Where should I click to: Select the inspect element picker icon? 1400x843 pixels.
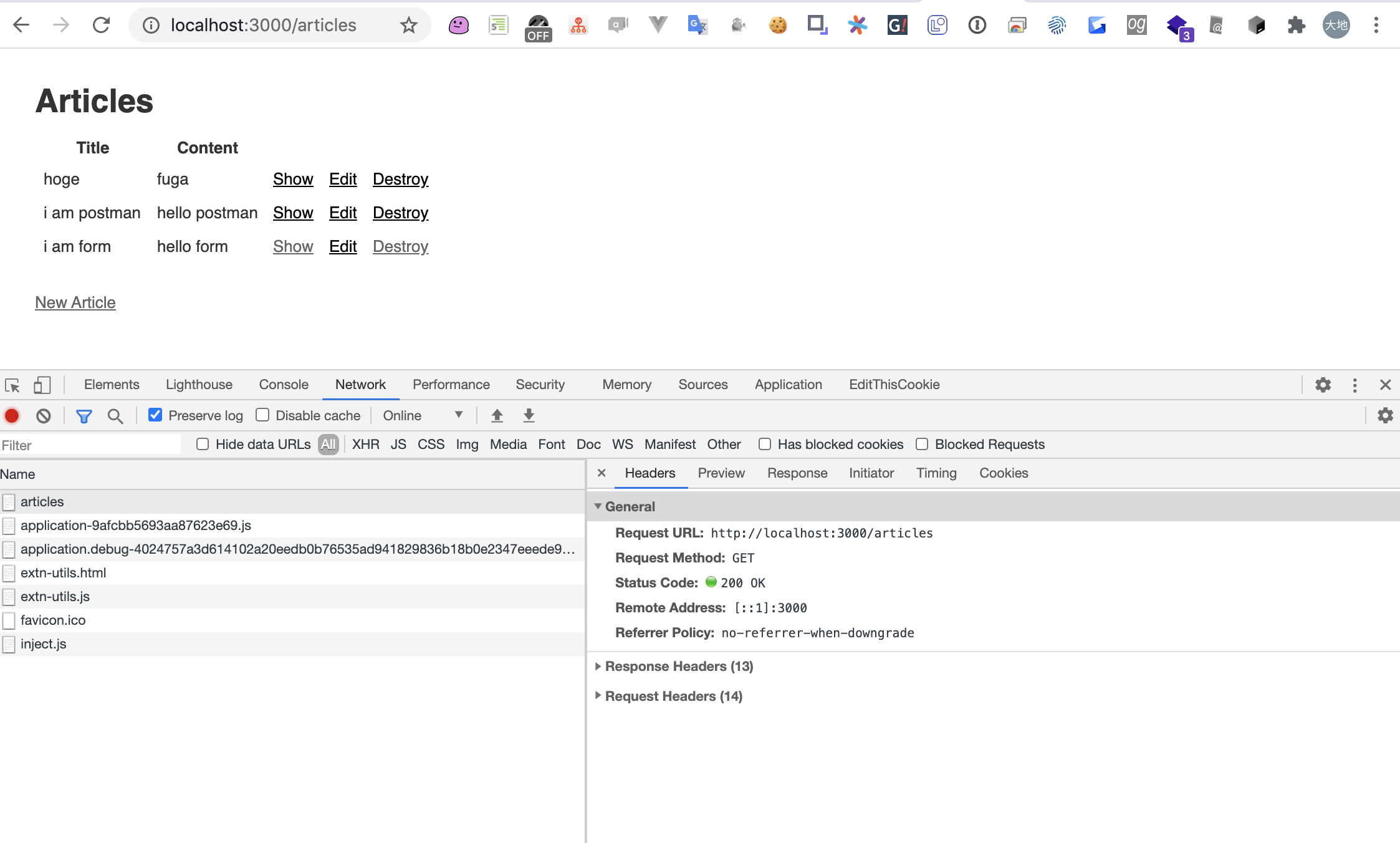pos(12,385)
